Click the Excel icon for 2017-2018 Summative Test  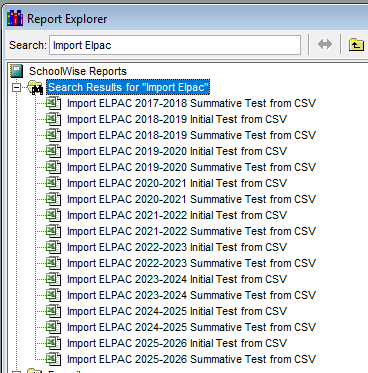click(53, 103)
